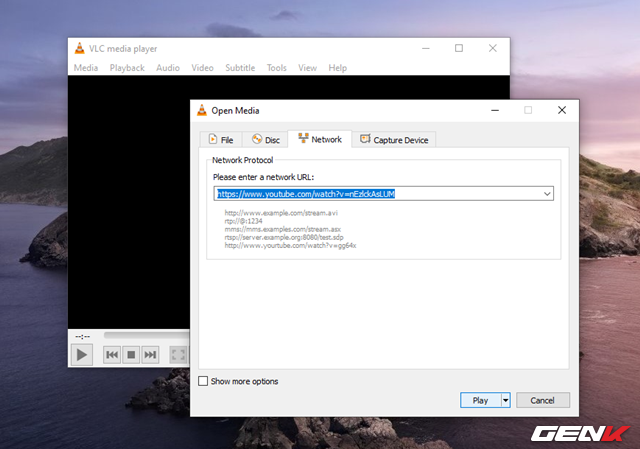Close the VLC media player window
The image size is (640, 449).
(x=493, y=48)
